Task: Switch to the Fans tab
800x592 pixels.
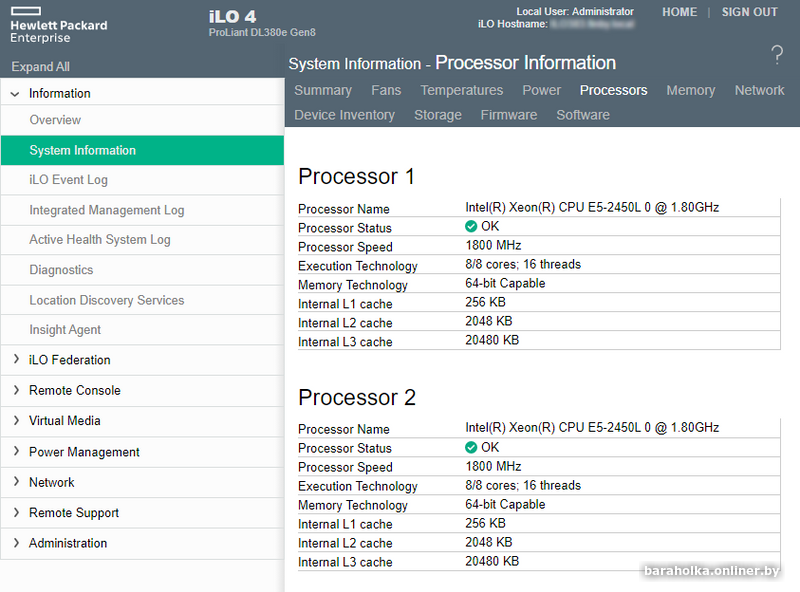Action: (x=386, y=90)
